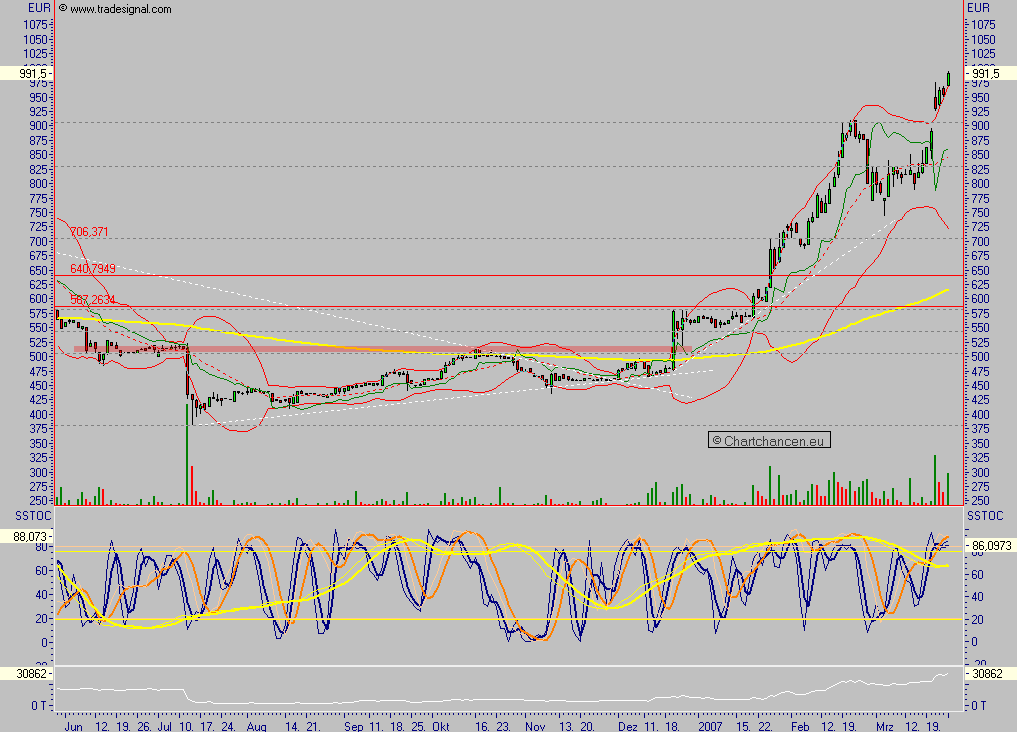The width and height of the screenshot is (1017, 732).
Task: Click the 991,5 price marker on right scale
Action: pyautogui.click(x=984, y=73)
